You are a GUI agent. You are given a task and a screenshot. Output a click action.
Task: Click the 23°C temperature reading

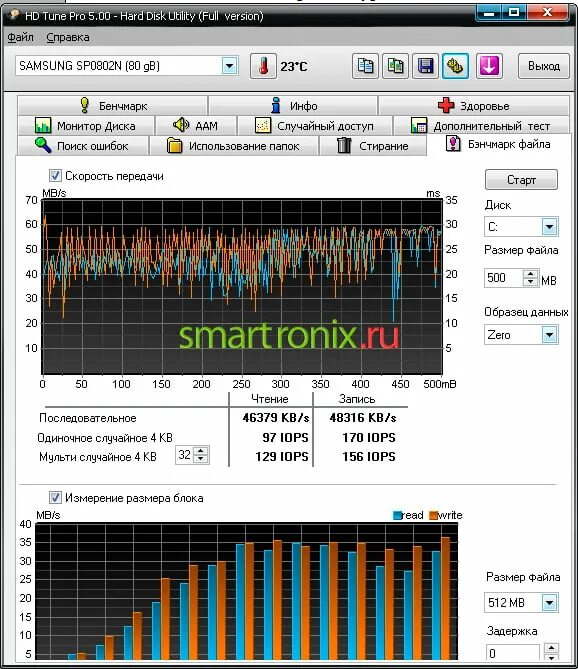[x=293, y=67]
